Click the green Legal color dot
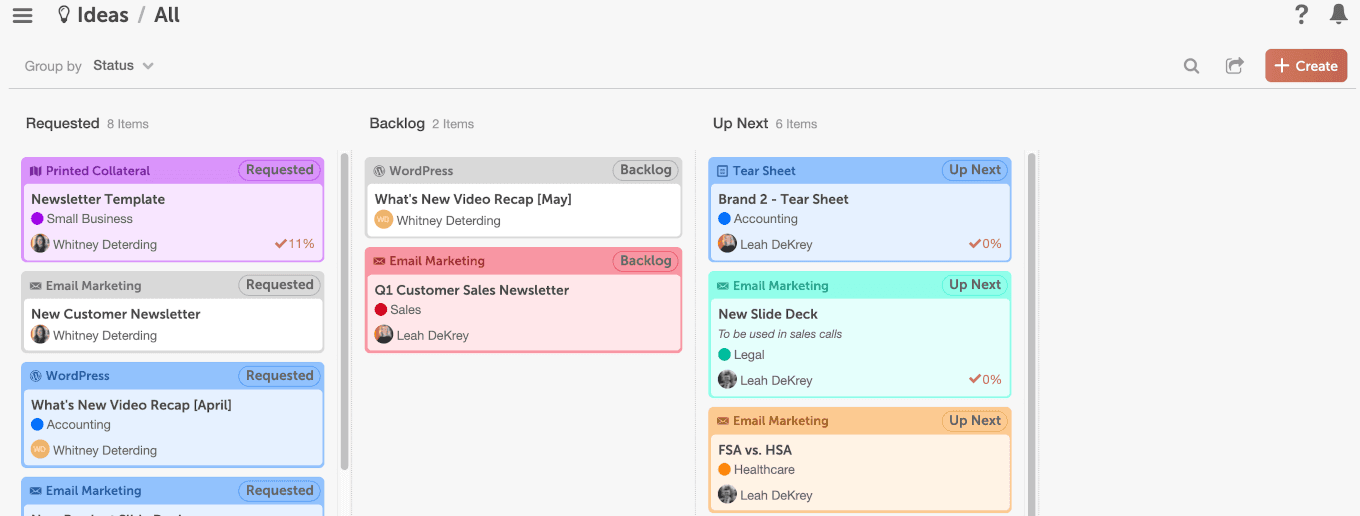1360x516 pixels. tap(725, 355)
